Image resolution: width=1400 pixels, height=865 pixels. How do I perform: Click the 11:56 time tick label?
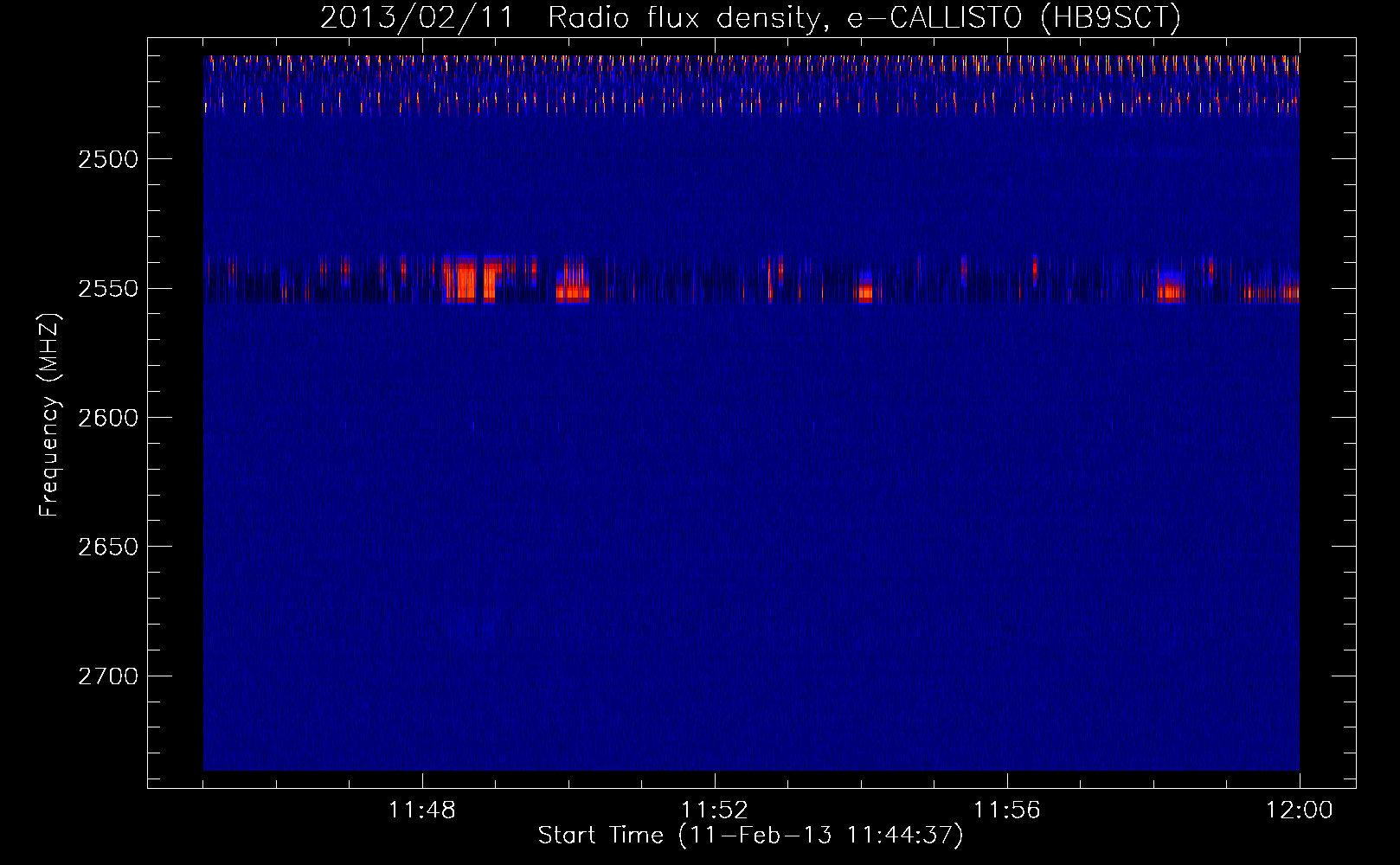[x=1007, y=811]
